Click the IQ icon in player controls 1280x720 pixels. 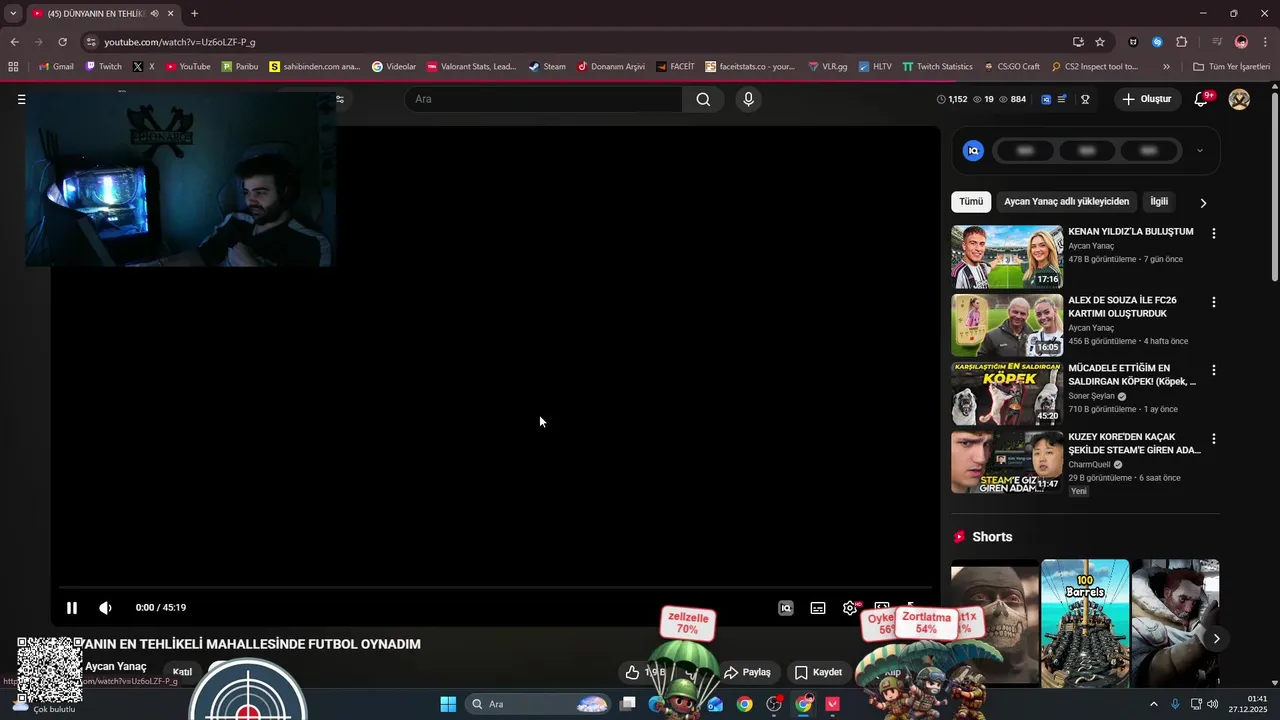click(786, 608)
